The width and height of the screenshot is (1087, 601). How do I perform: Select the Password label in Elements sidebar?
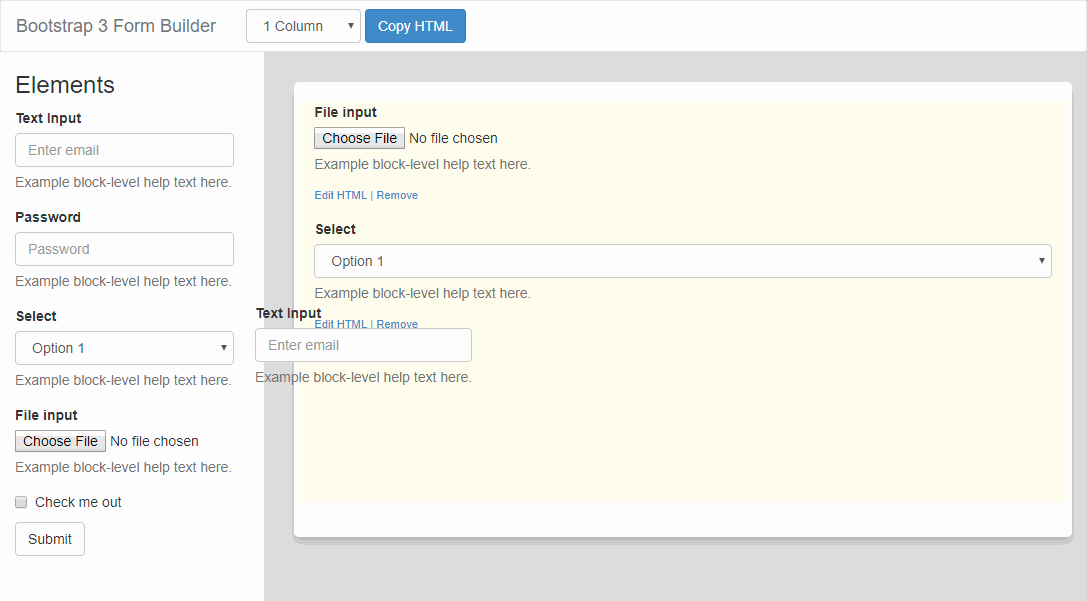pyautogui.click(x=48, y=217)
